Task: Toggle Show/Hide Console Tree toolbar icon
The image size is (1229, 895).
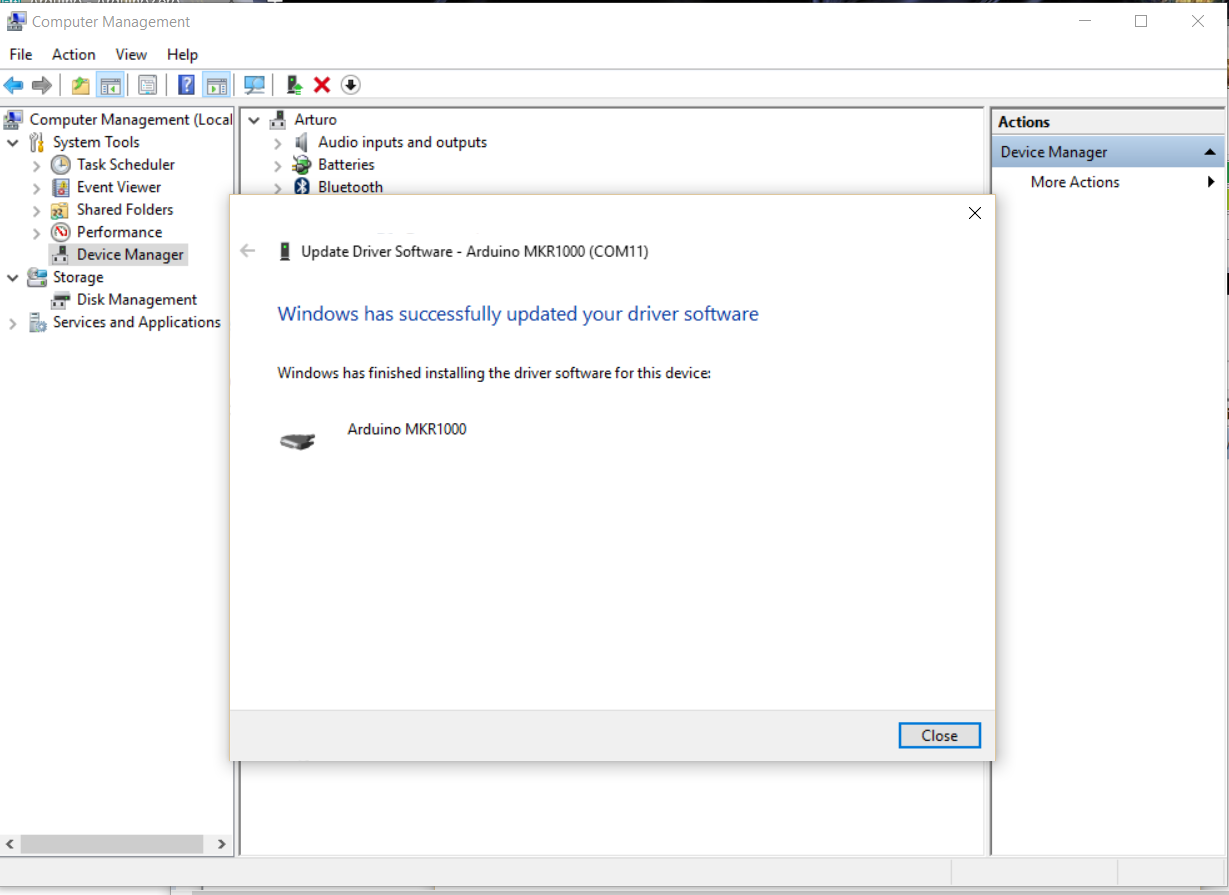Action: [110, 85]
